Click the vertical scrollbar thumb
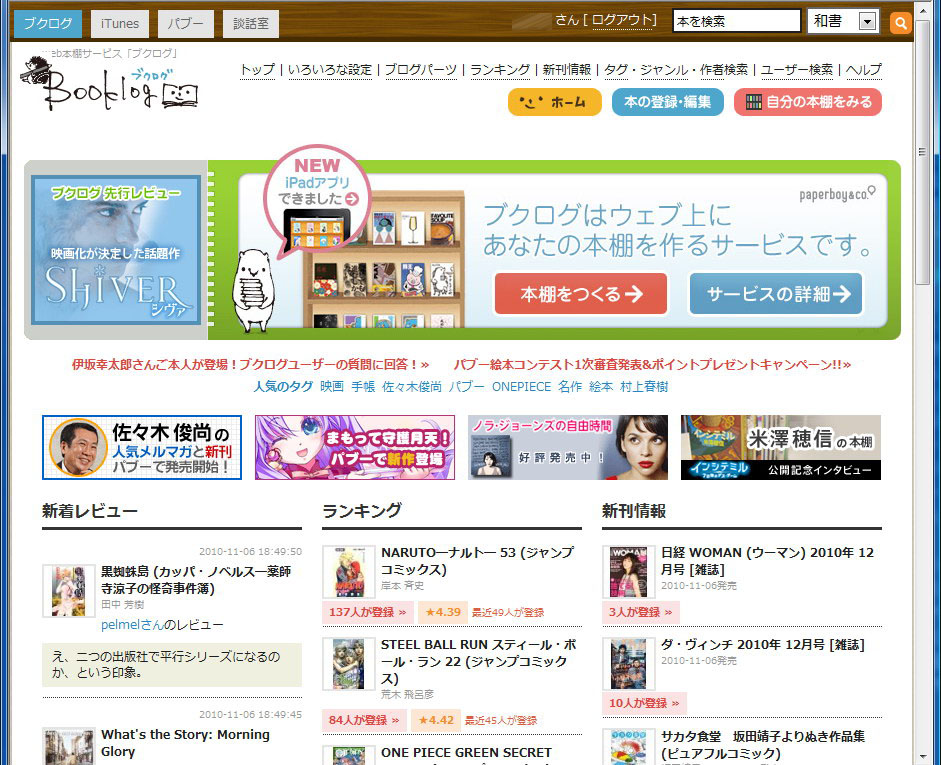941x765 pixels. point(922,153)
